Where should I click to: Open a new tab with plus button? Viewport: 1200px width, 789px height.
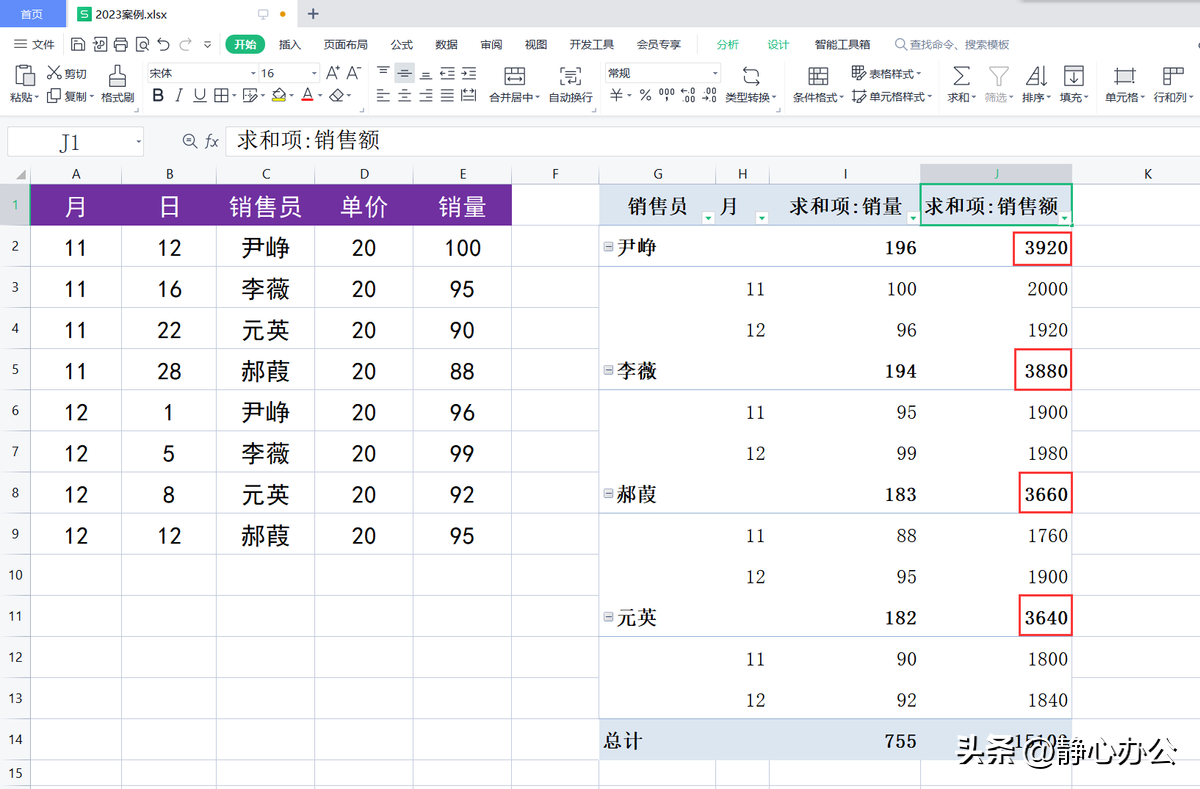(x=313, y=14)
